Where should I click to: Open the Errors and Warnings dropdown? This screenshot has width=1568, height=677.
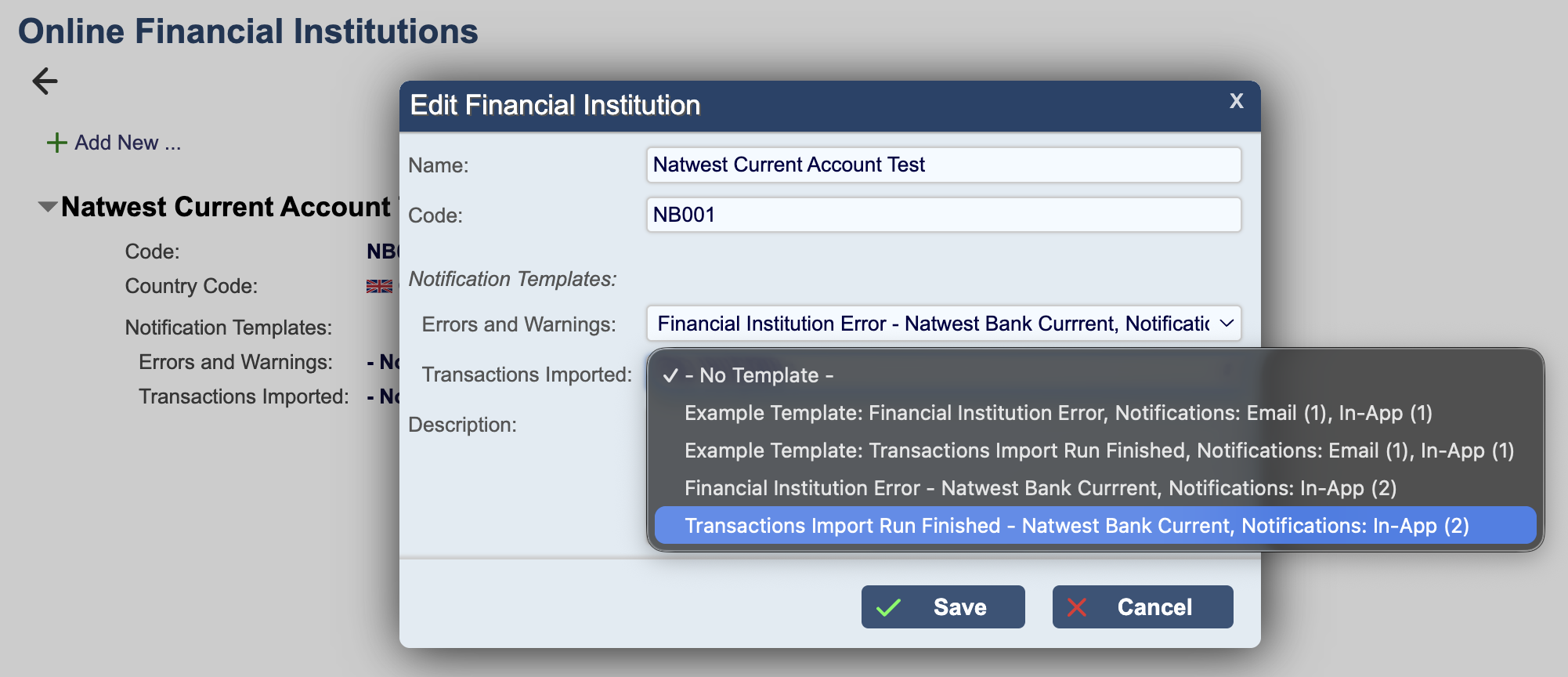[x=943, y=324]
